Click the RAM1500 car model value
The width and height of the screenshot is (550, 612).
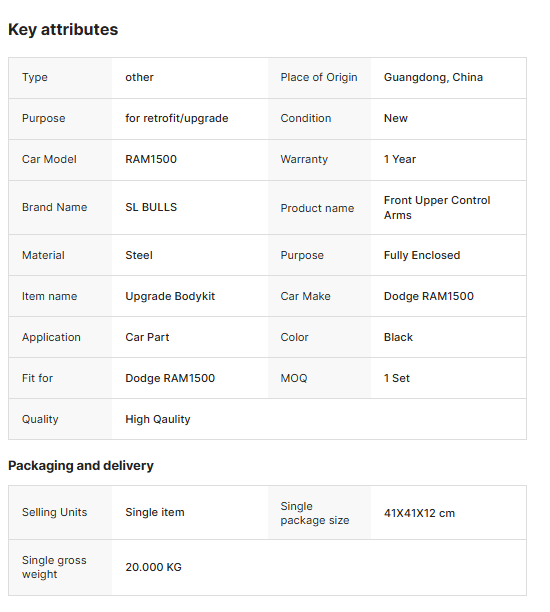click(x=151, y=159)
